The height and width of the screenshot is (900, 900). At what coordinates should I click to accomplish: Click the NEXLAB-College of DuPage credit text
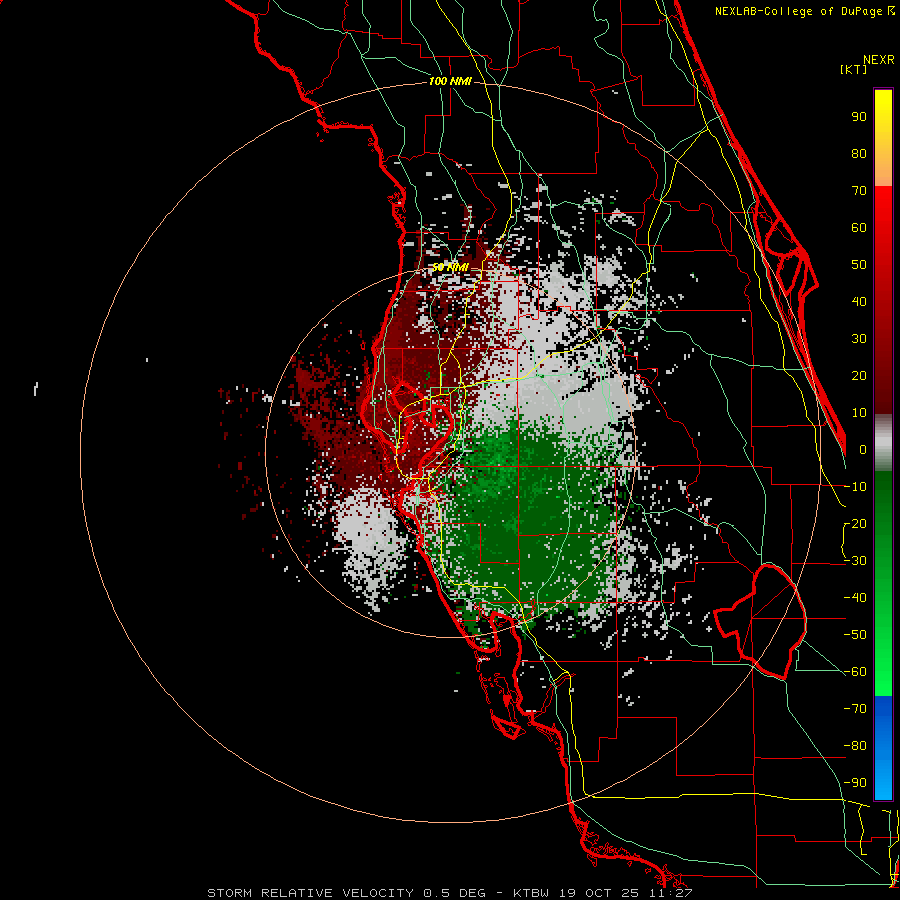[x=804, y=11]
